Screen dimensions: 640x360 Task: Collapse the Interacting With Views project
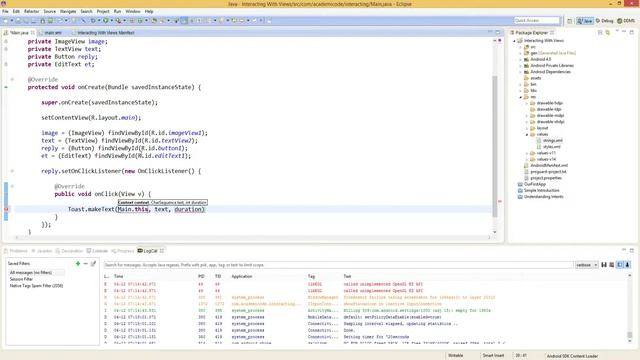pyautogui.click(x=514, y=41)
